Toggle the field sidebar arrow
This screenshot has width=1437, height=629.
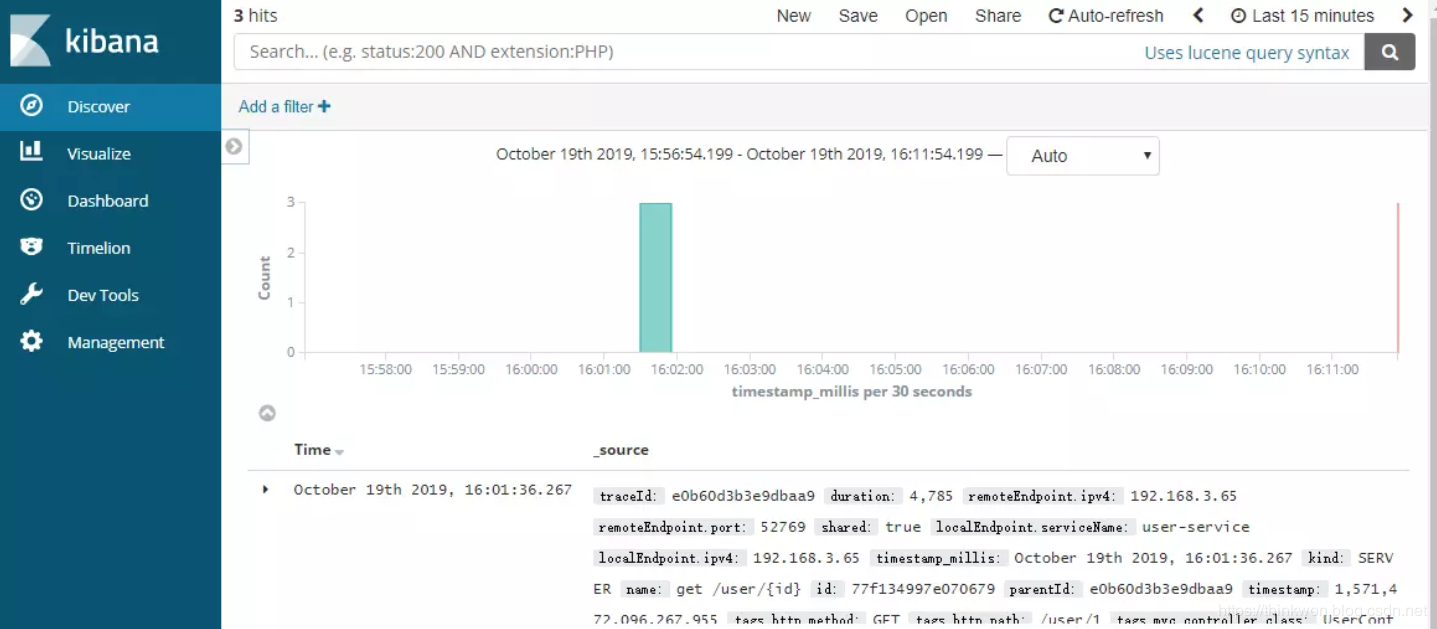click(234, 147)
